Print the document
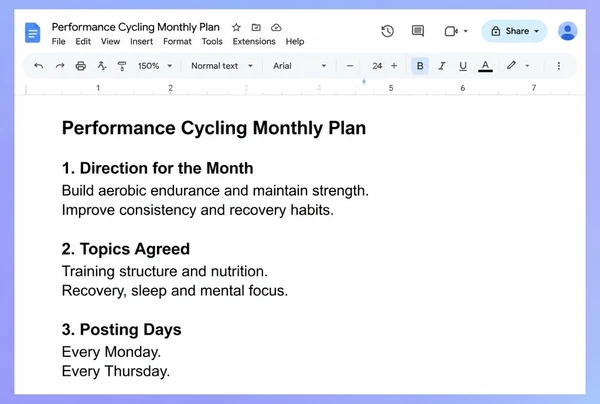The image size is (600, 404). pos(80,66)
